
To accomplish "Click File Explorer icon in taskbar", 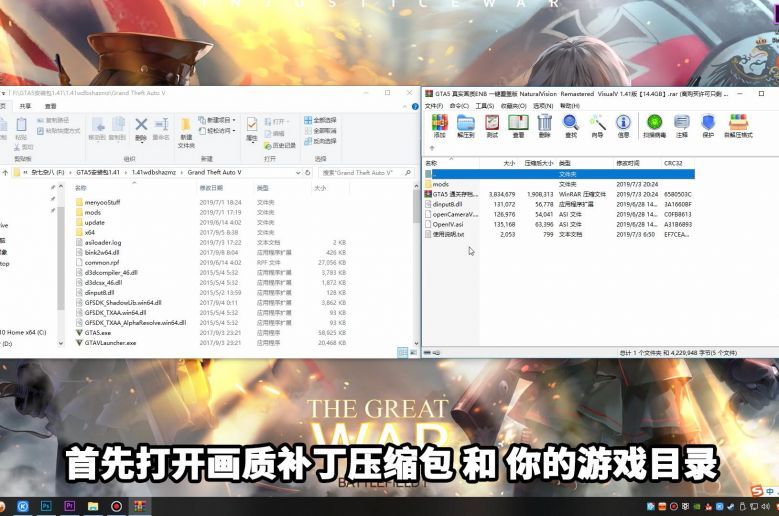I will (x=93, y=506).
